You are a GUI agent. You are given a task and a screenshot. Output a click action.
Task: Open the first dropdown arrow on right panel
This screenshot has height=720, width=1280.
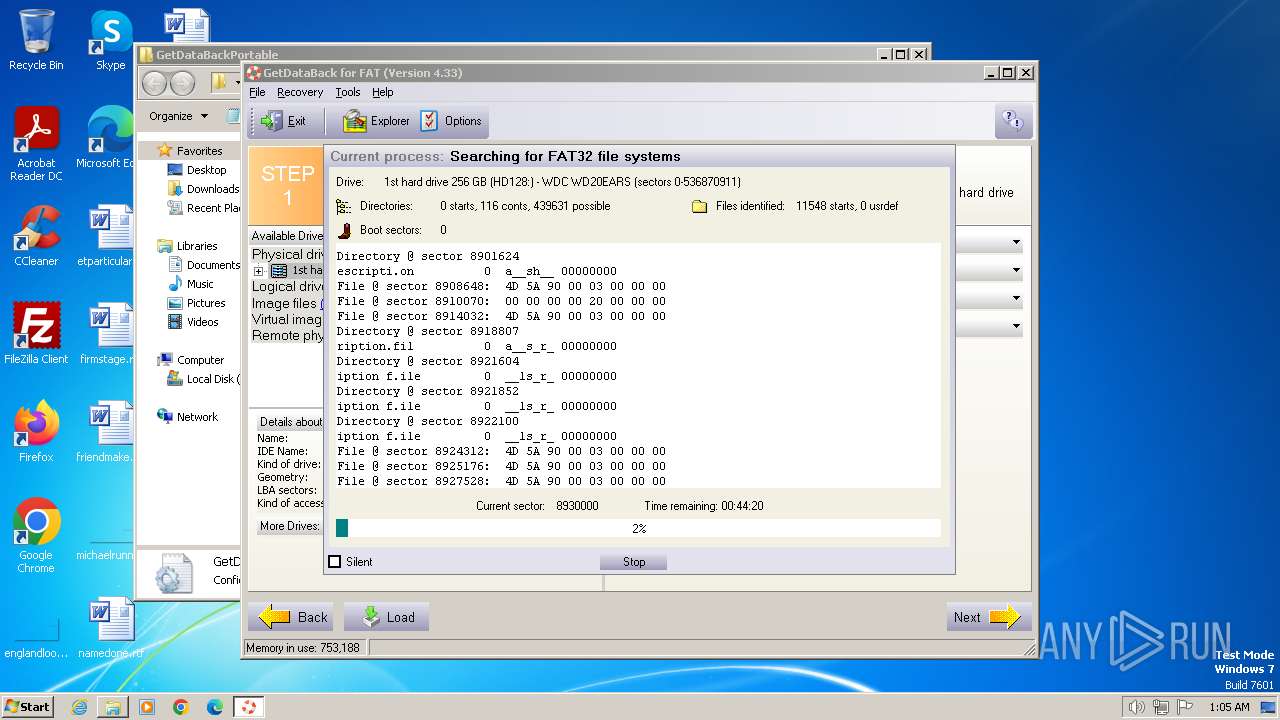click(x=1016, y=242)
